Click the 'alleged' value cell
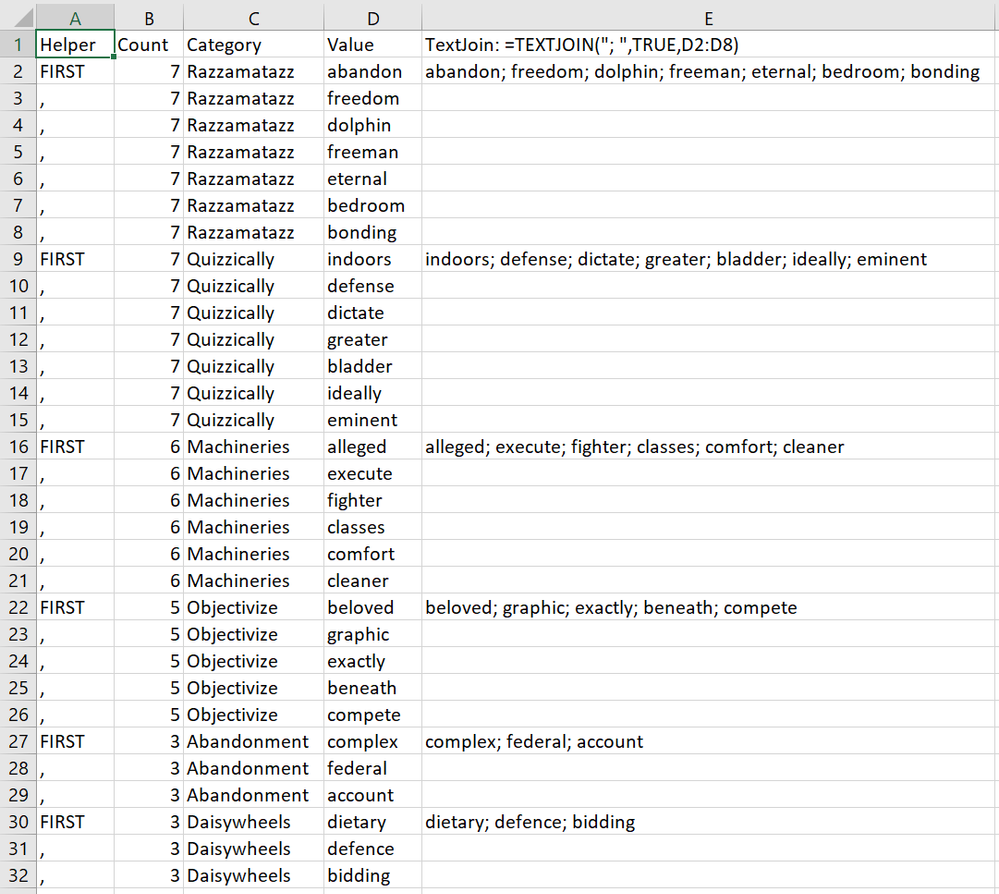 373,447
